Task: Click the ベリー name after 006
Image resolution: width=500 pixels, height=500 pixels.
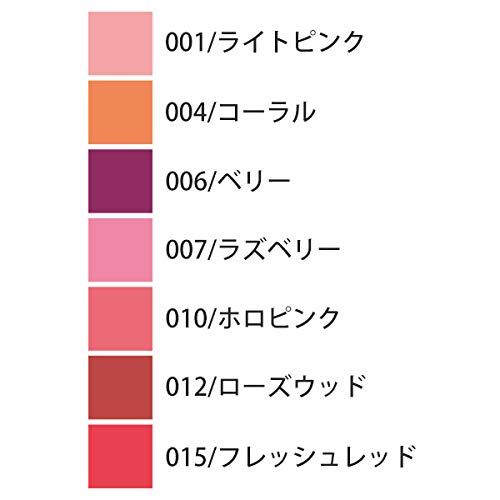Action: click(x=254, y=181)
